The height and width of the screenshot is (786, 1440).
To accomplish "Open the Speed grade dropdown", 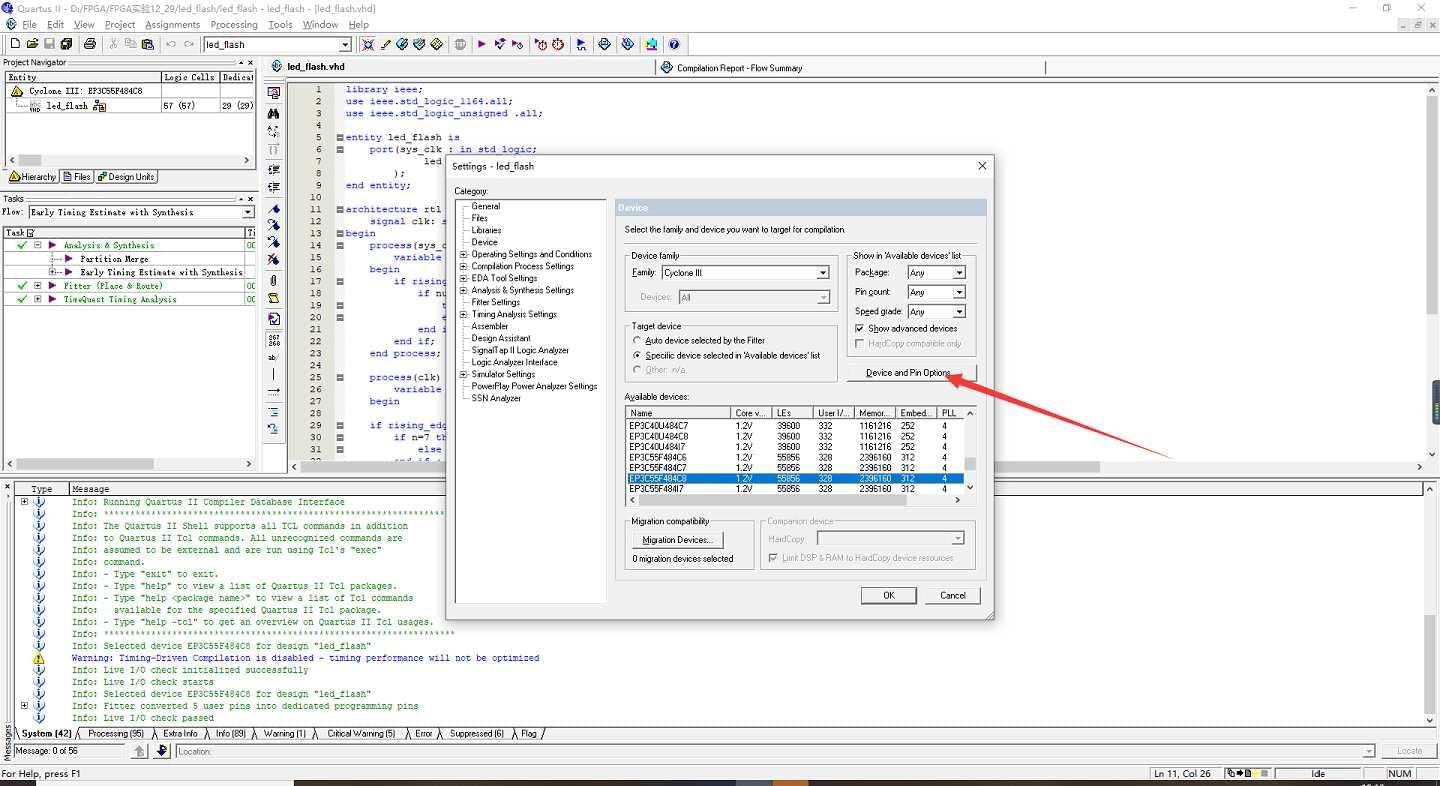I will (959, 312).
